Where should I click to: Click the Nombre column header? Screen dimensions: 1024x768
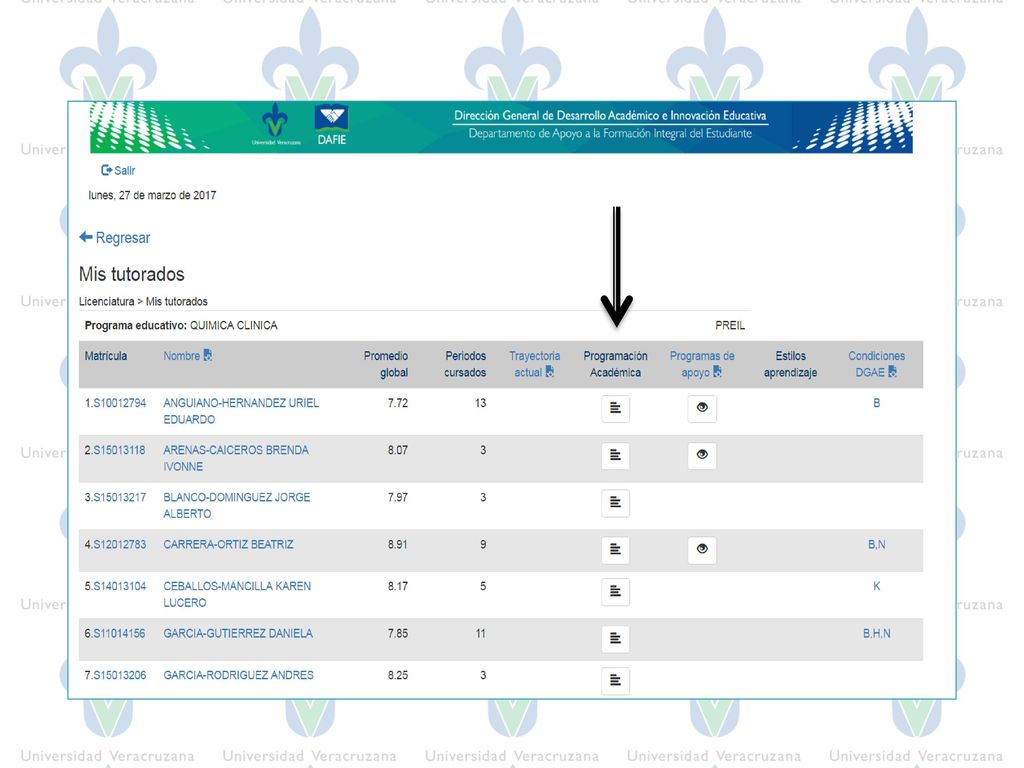click(x=182, y=356)
